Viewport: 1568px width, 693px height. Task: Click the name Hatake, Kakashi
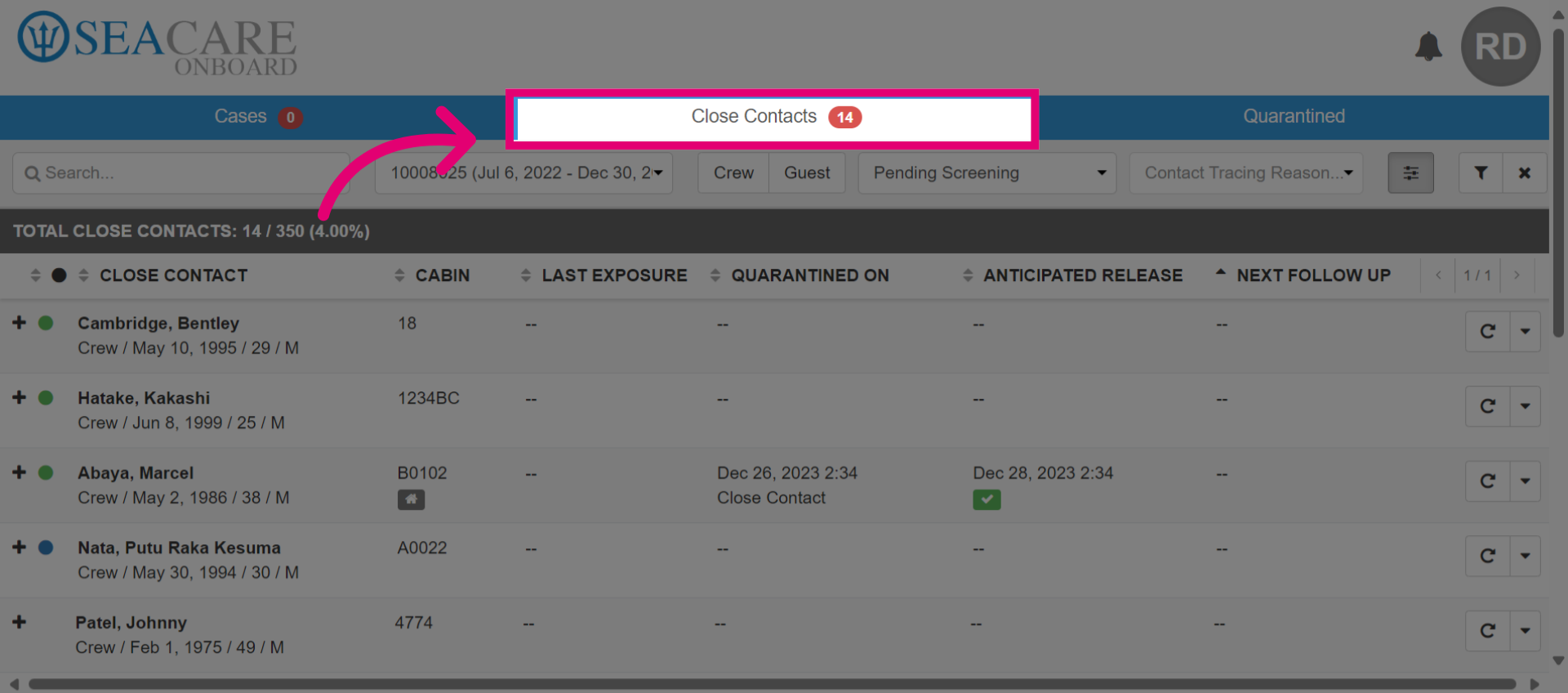[x=144, y=398]
